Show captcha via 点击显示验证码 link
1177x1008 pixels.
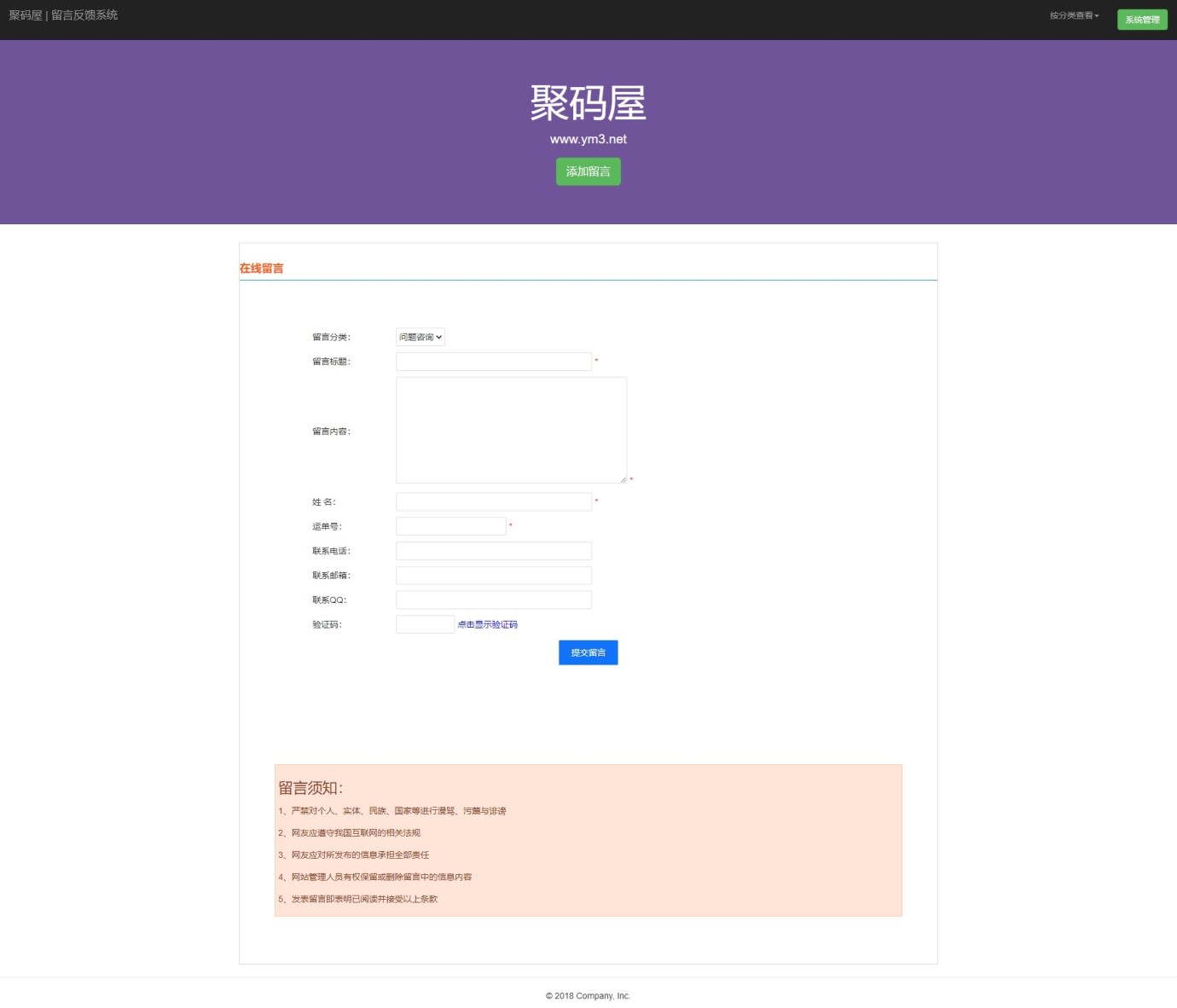pos(487,624)
